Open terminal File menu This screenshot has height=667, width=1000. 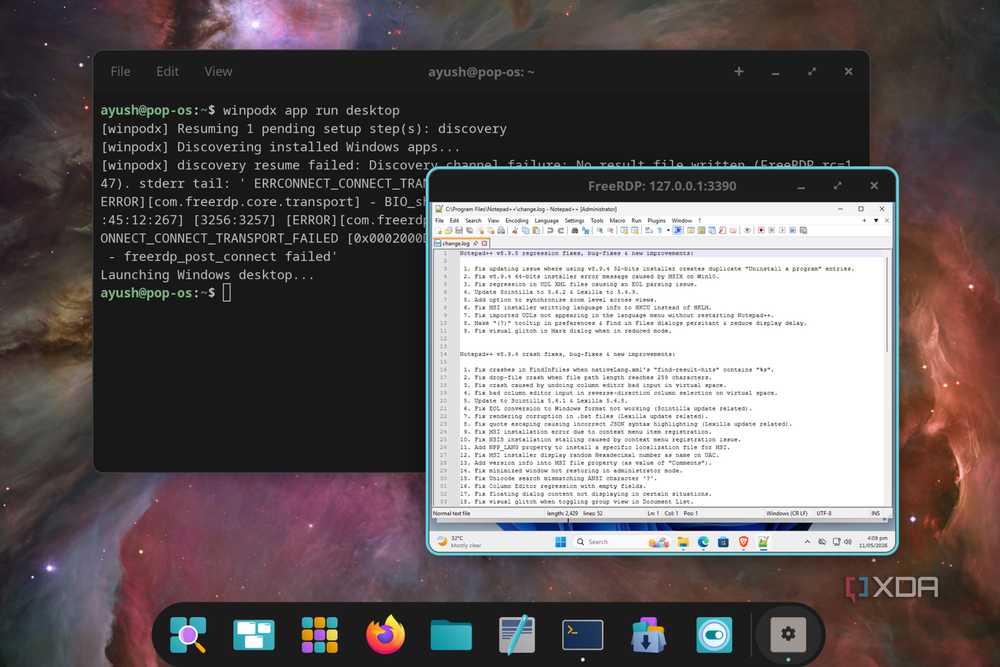121,71
